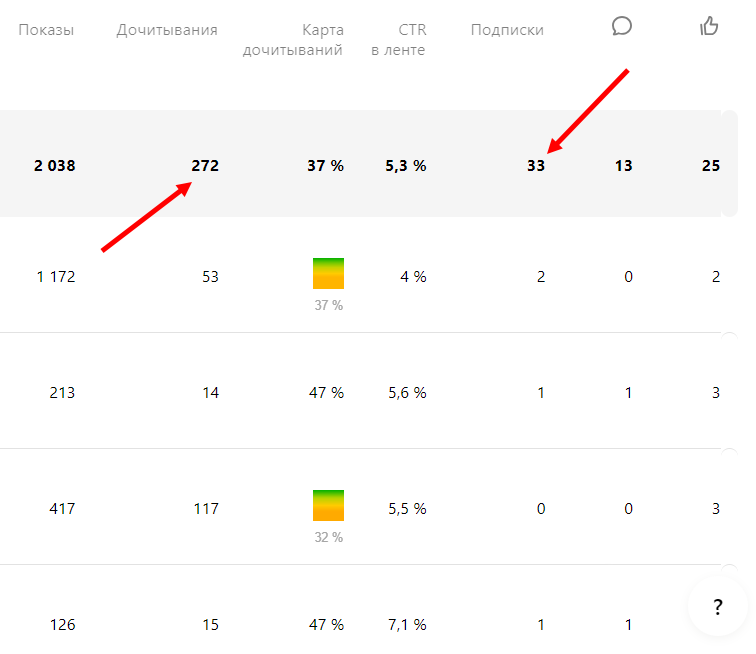This screenshot has width=756, height=654.
Task: Click the comments speech bubble column icon
Action: coord(622,26)
